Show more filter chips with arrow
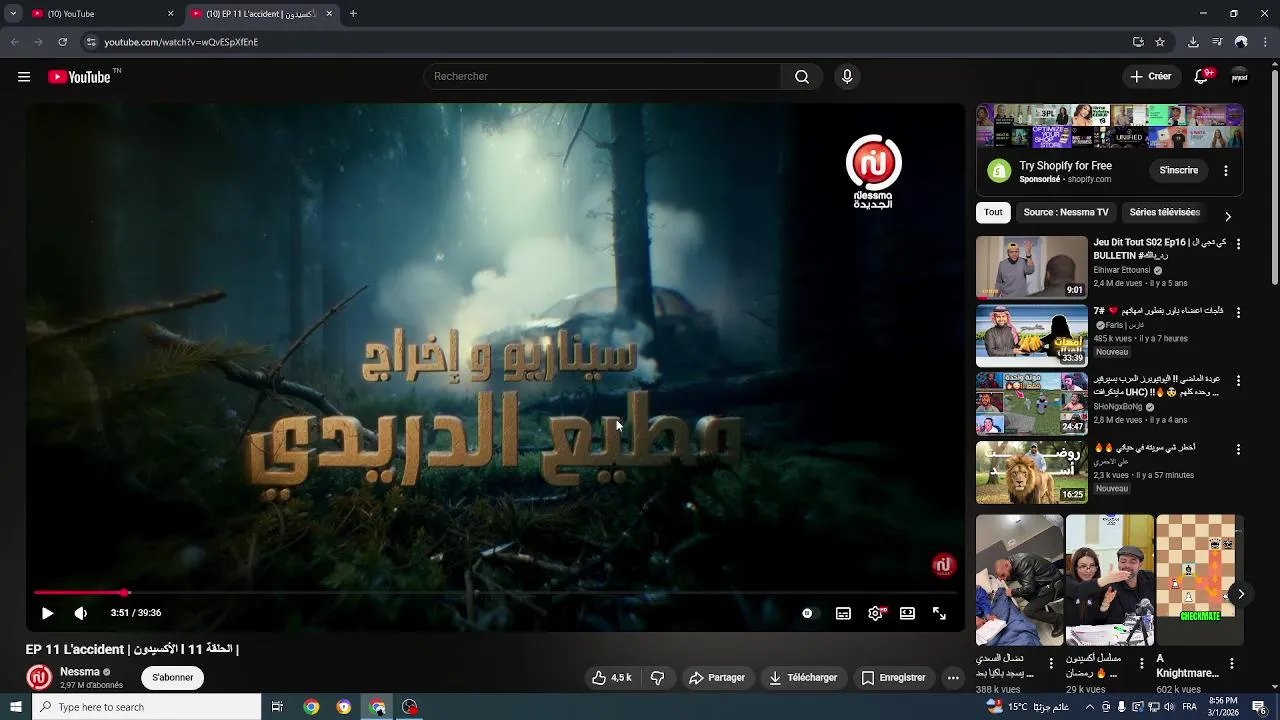The width and height of the screenshot is (1280, 720). pos(1228,216)
